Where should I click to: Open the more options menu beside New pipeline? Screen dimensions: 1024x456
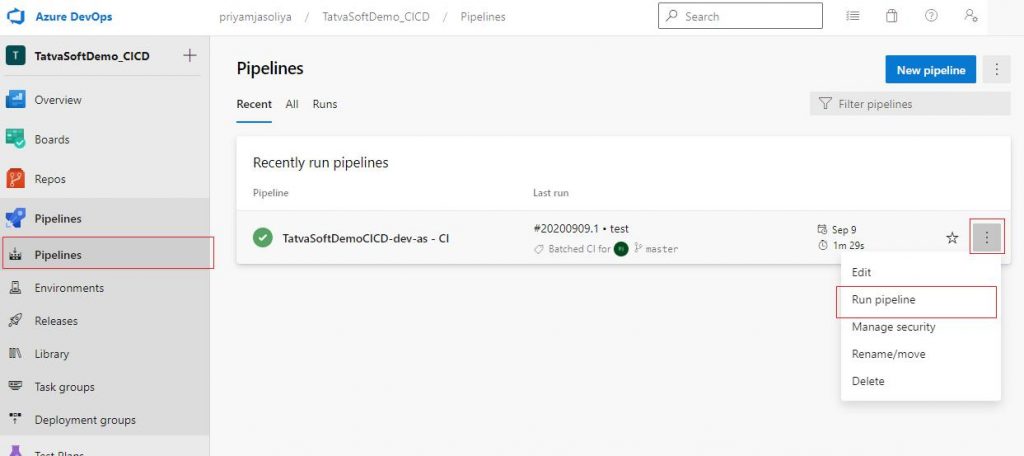point(997,70)
